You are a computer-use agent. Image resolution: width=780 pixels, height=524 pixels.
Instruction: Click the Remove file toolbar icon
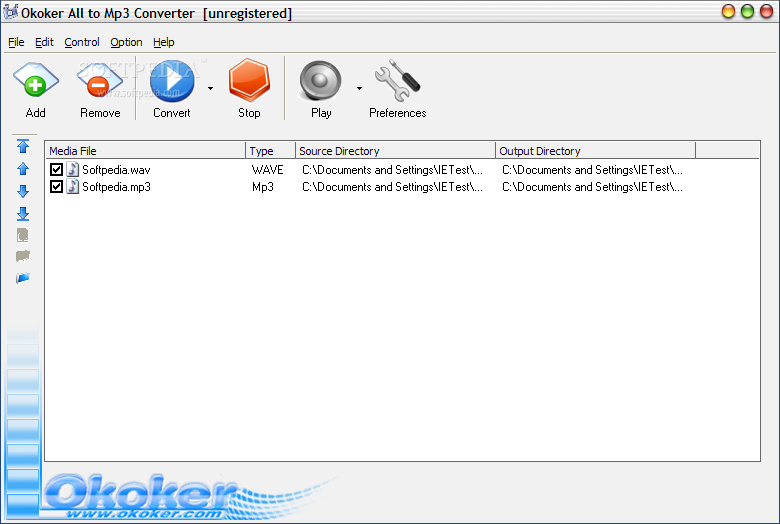pyautogui.click(x=99, y=81)
